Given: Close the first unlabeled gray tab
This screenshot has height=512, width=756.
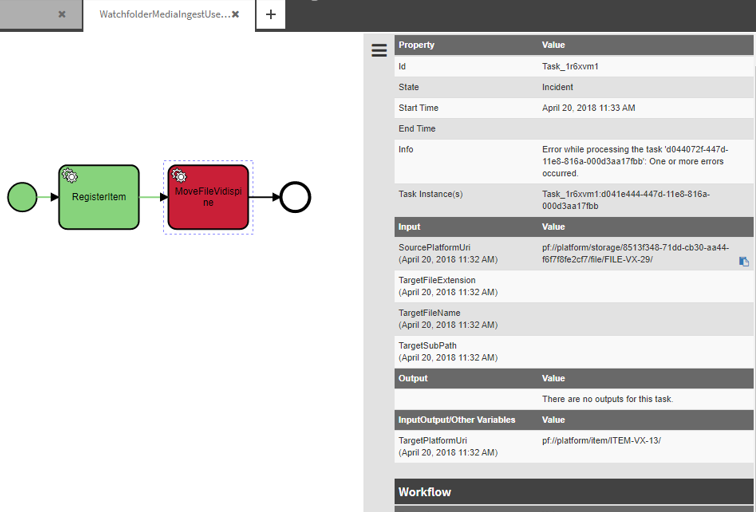Looking at the screenshot, I should (x=62, y=15).
